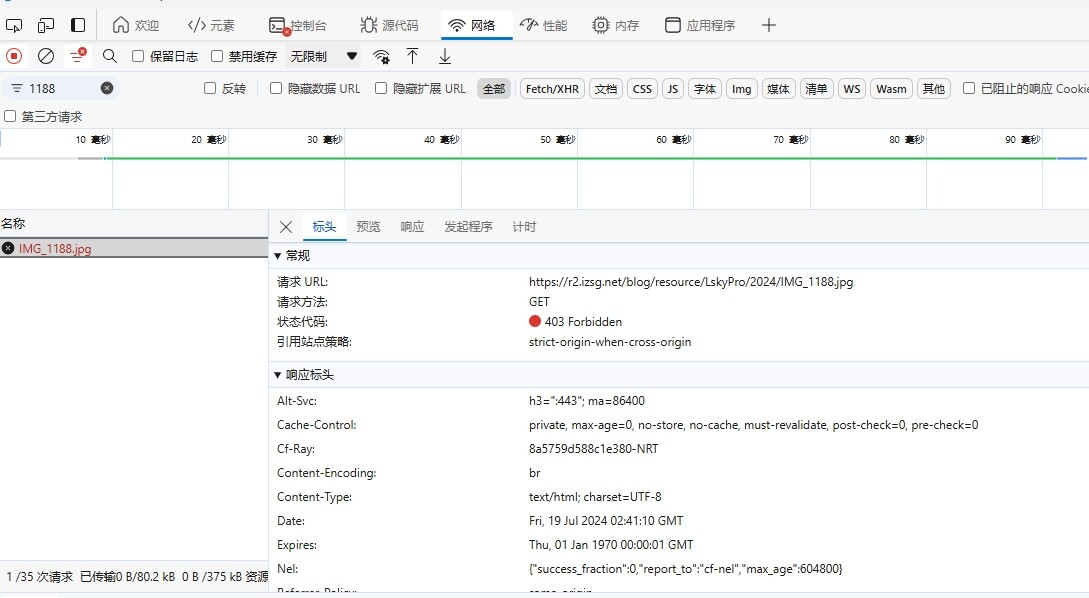This screenshot has height=598, width=1089.
Task: Click the request URL value r2.izsg.net
Action: [x=691, y=282]
